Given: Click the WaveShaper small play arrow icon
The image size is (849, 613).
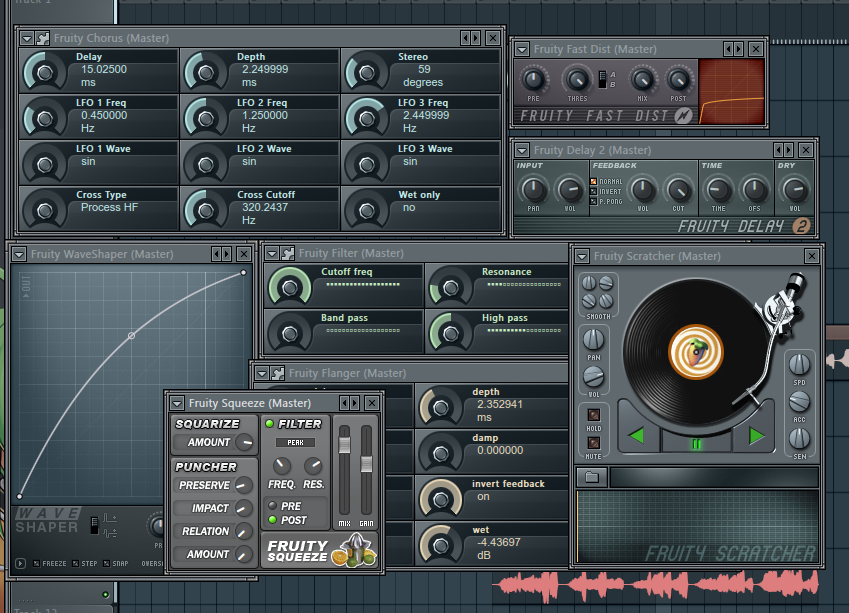Looking at the screenshot, I should pyautogui.click(x=20, y=564).
